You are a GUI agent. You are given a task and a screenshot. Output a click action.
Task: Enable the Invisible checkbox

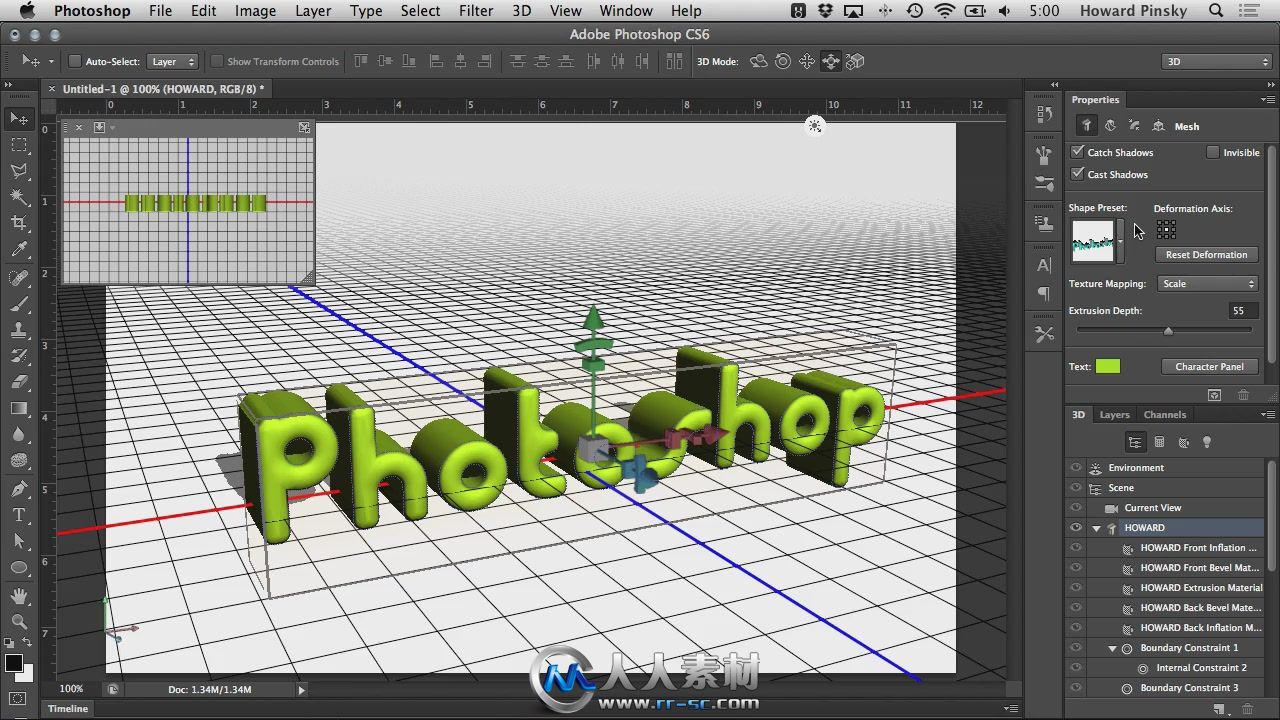pos(1213,152)
